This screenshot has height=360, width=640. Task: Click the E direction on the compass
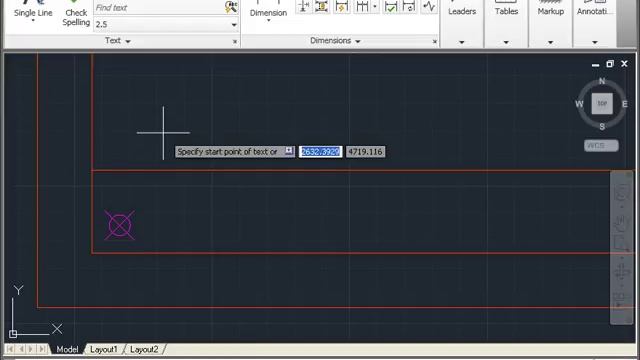point(624,104)
